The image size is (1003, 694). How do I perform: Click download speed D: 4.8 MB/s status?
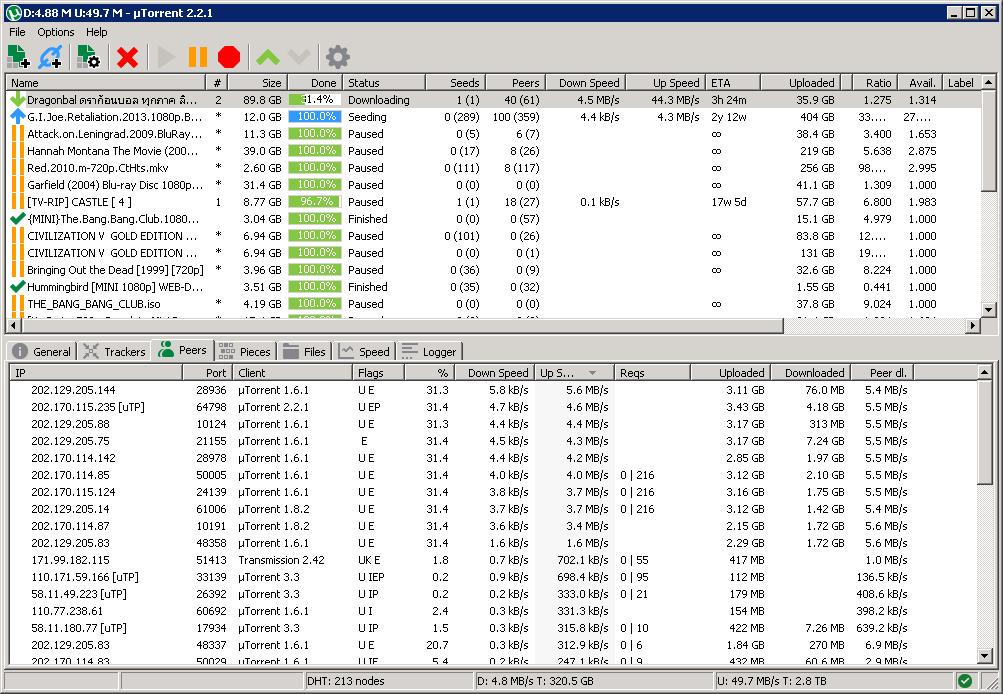535,681
